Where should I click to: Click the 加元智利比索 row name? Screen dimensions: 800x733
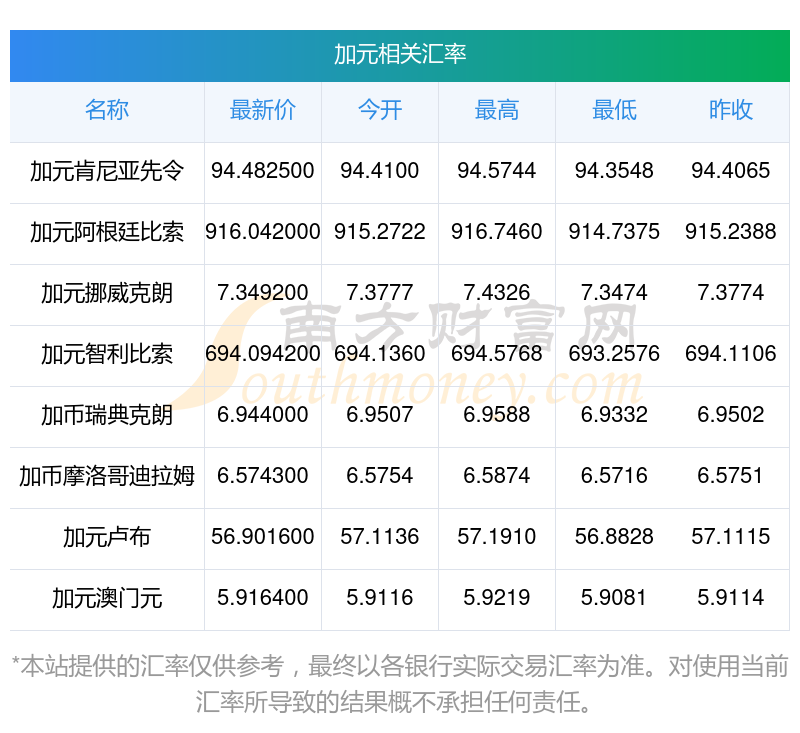(107, 354)
